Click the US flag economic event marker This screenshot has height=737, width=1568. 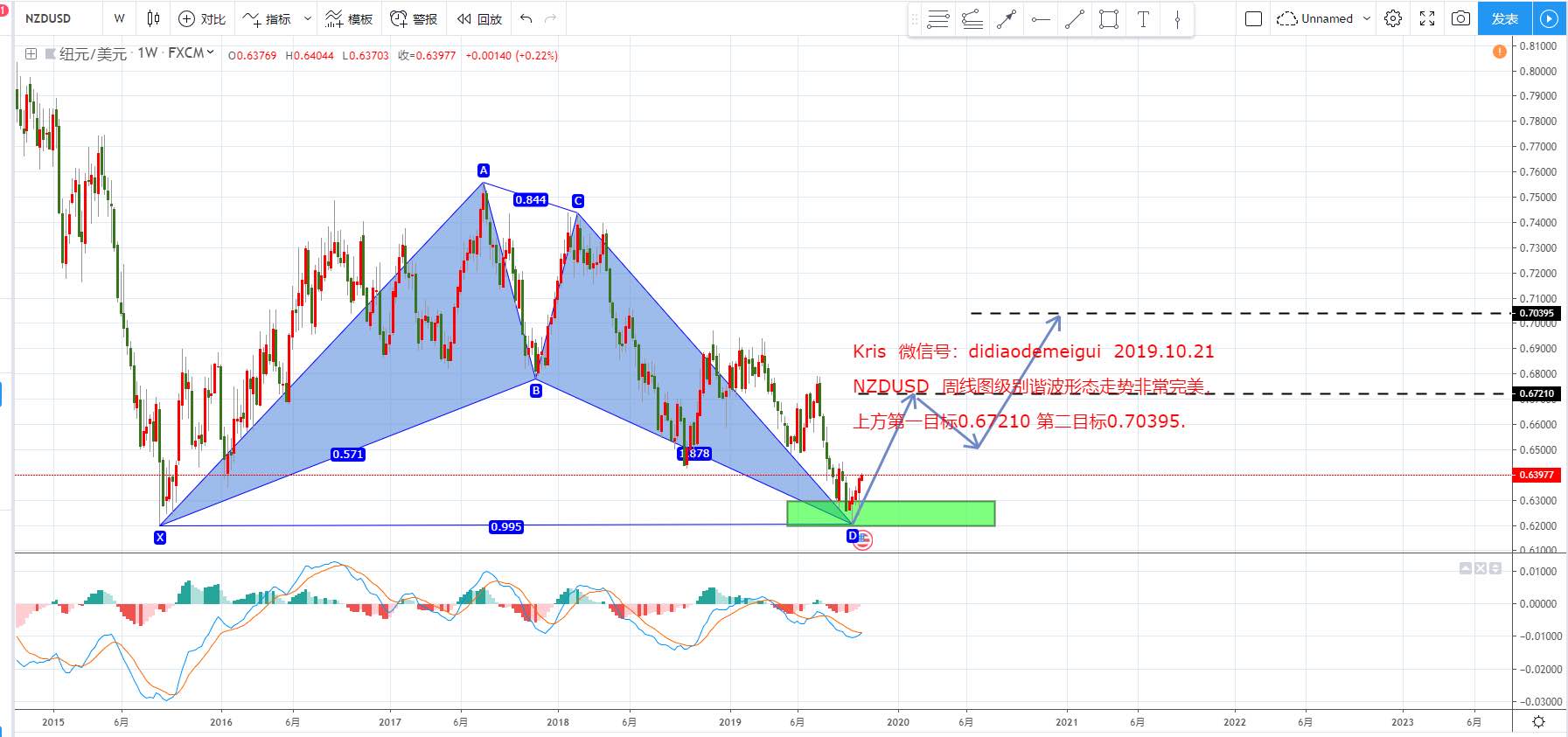(862, 541)
